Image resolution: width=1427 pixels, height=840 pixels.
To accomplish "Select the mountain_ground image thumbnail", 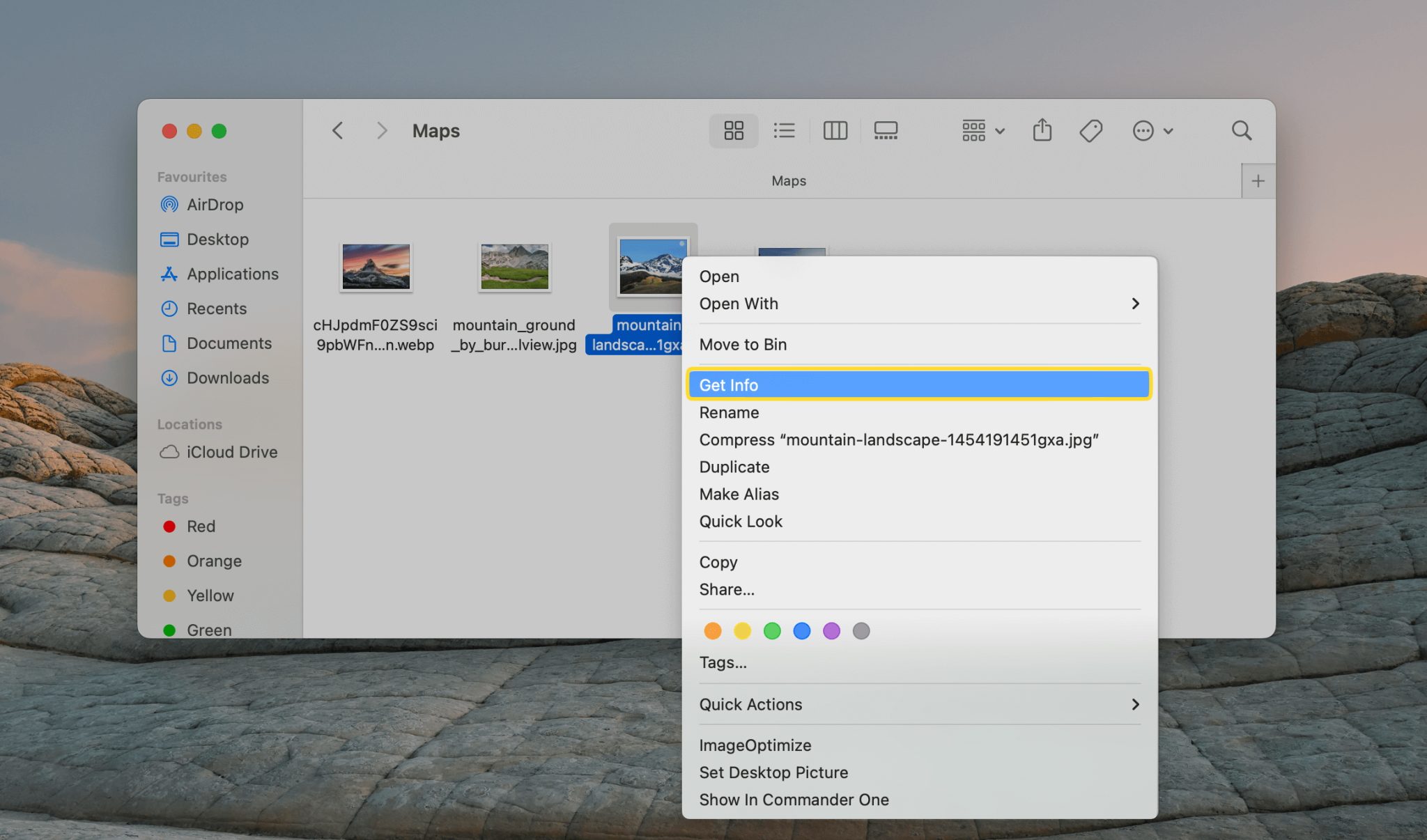I will 514,267.
